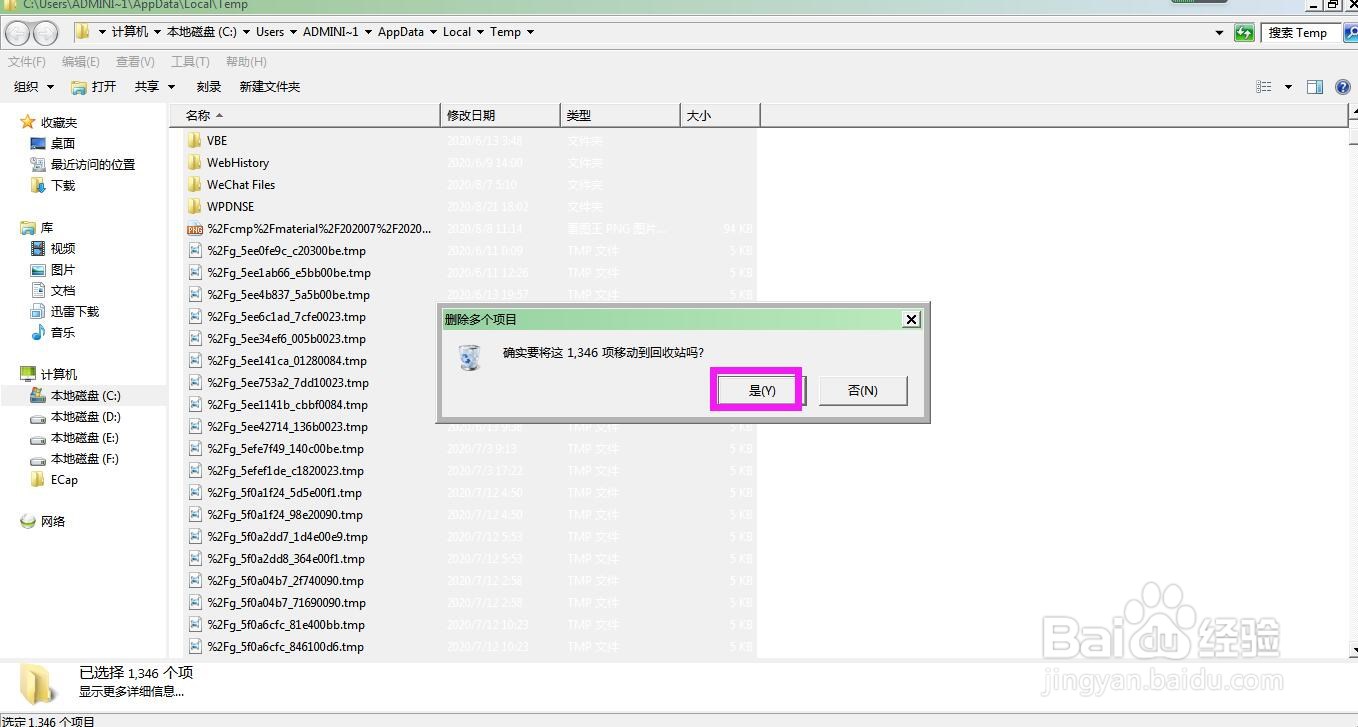Image resolution: width=1358 pixels, height=727 pixels.
Task: Click the 刻录 toolbar button
Action: click(x=209, y=87)
